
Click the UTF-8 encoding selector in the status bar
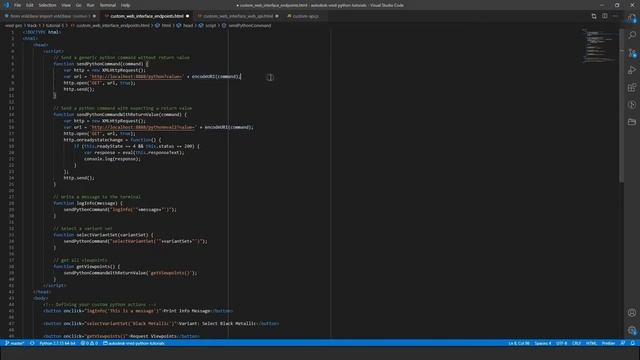coord(562,343)
